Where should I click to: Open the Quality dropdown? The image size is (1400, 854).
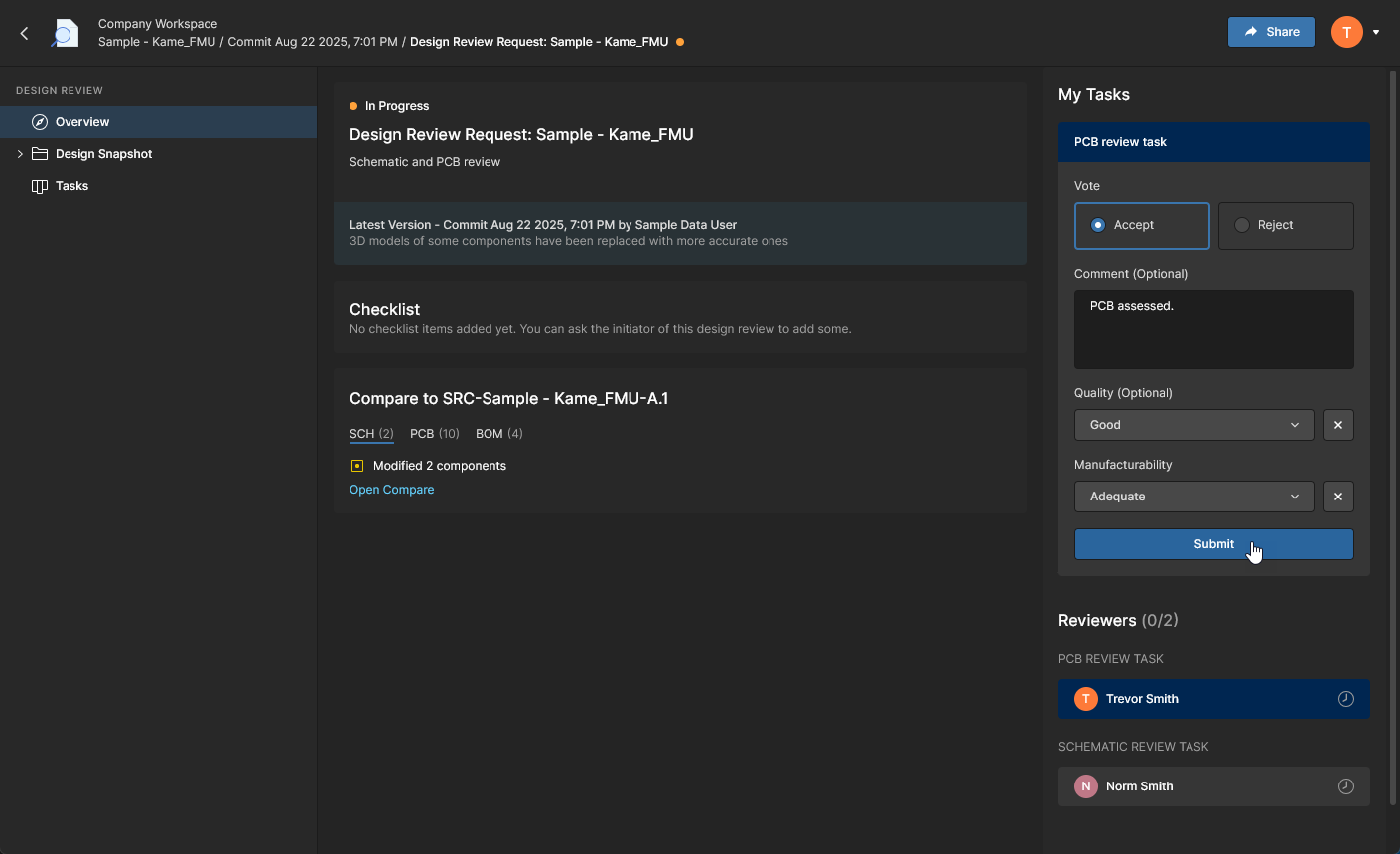pyautogui.click(x=1193, y=425)
